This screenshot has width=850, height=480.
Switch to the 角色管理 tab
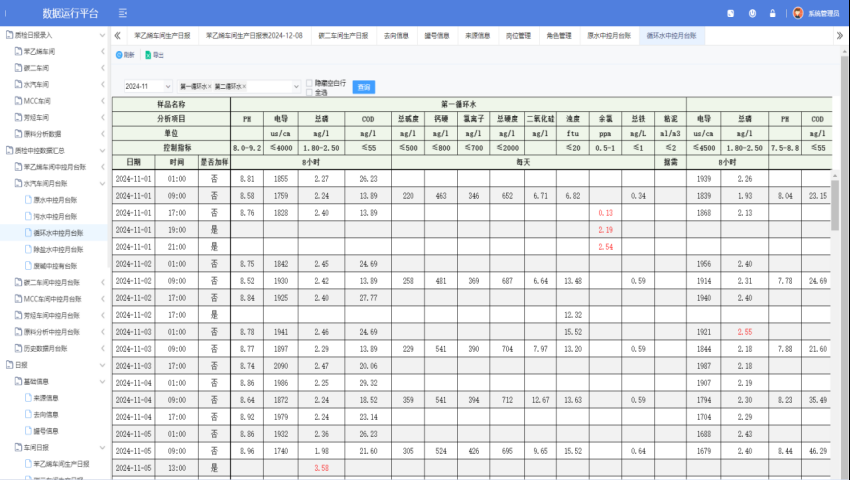[x=559, y=36]
